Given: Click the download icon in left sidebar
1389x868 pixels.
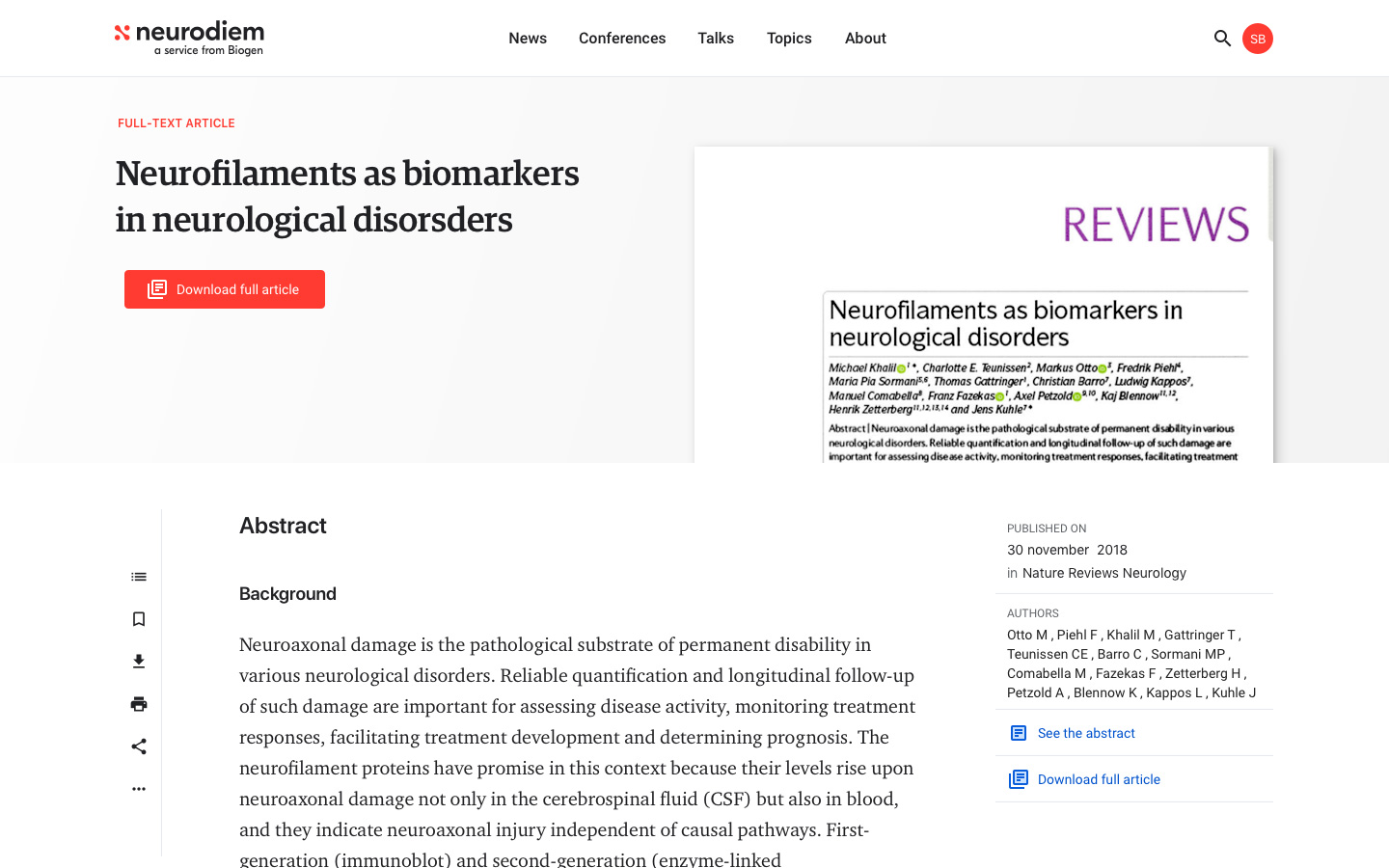Looking at the screenshot, I should [x=139, y=662].
